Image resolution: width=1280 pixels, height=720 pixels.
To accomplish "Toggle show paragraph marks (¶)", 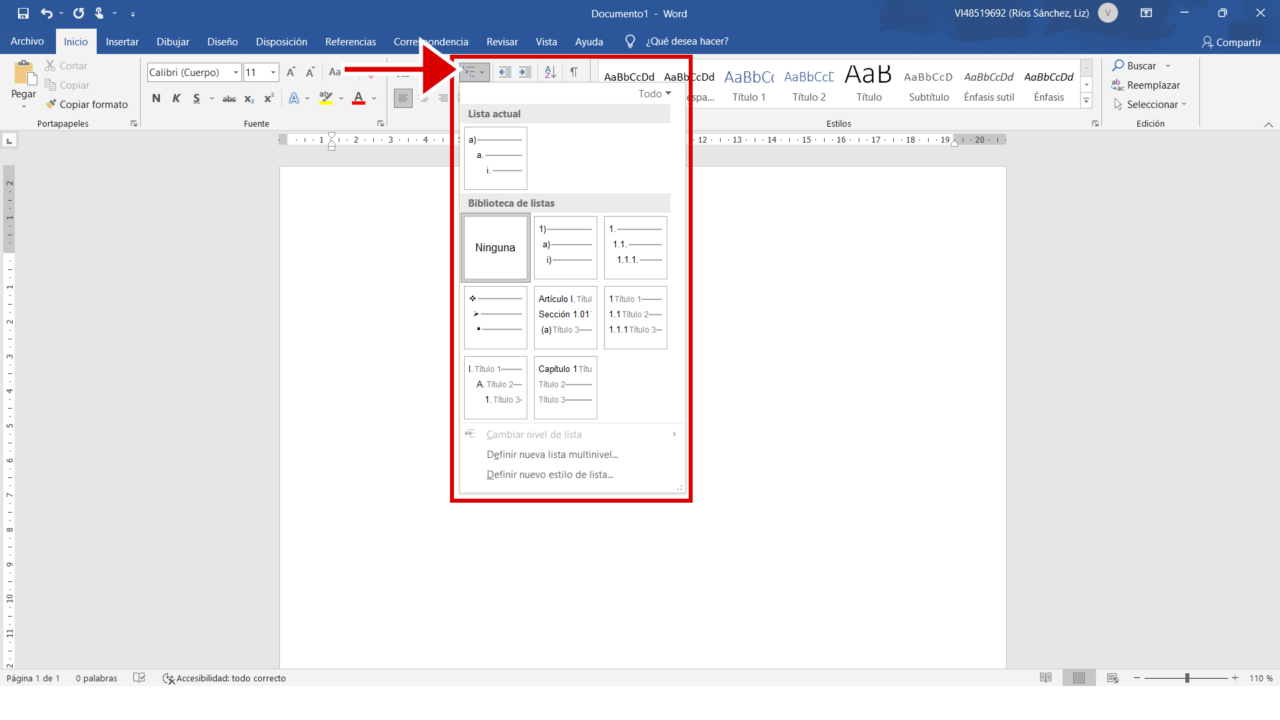I will (x=574, y=72).
